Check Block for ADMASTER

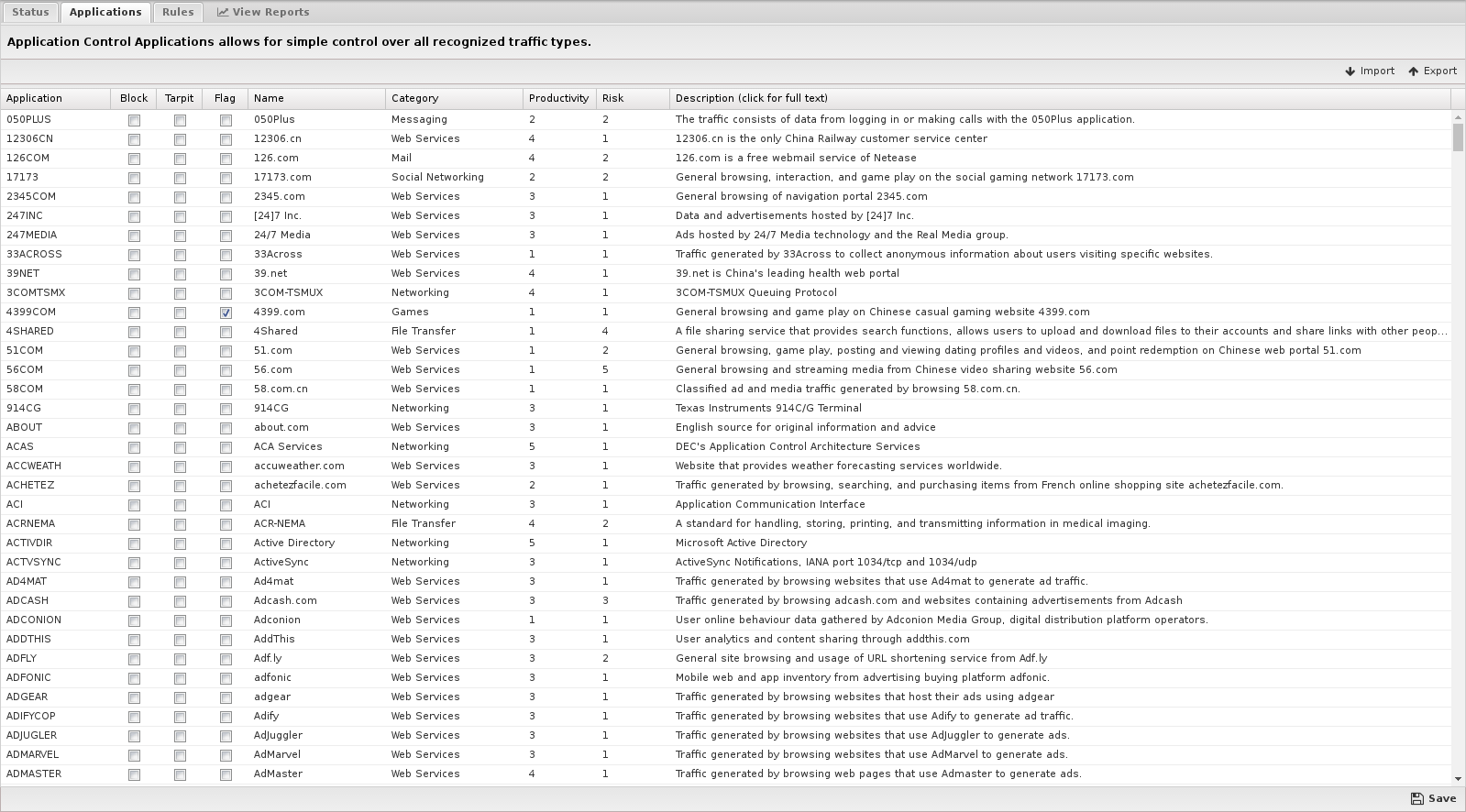click(134, 774)
